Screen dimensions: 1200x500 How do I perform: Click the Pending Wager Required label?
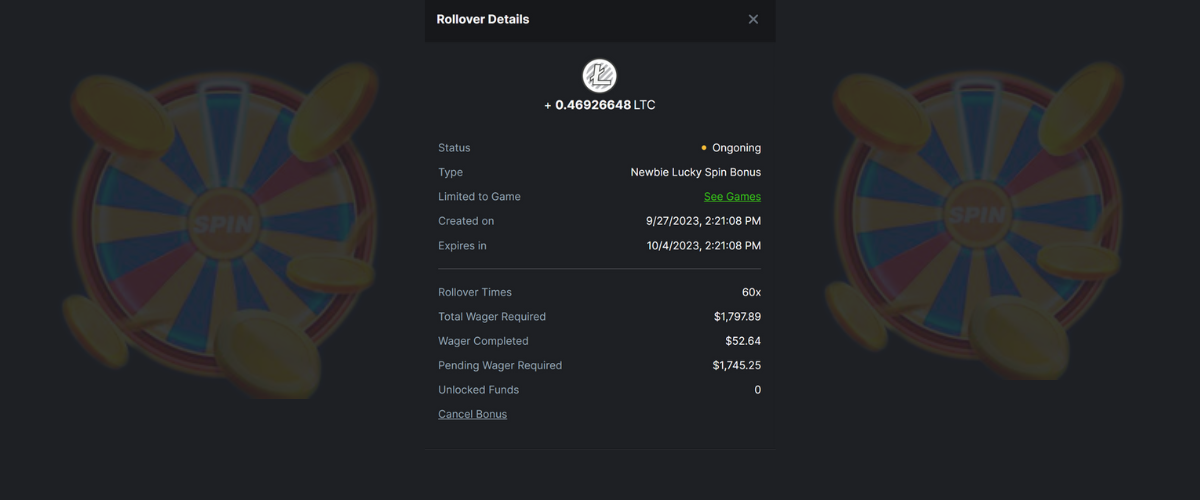(x=500, y=365)
